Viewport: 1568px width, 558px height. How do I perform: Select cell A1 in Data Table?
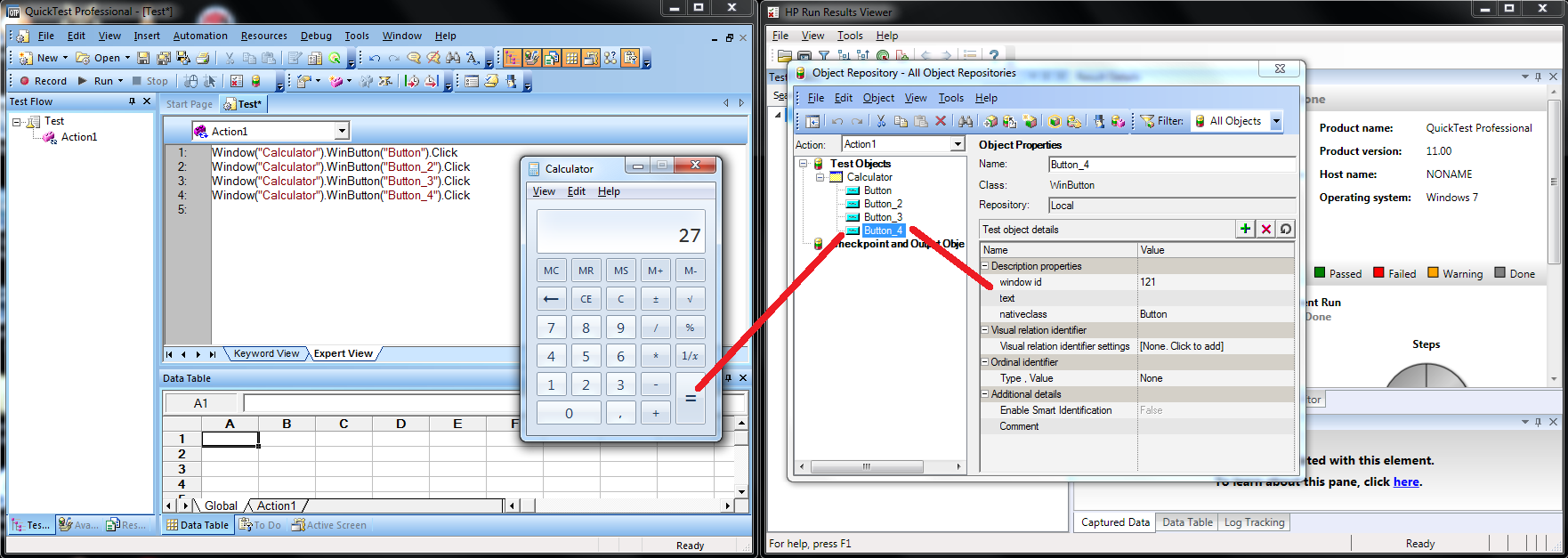tap(230, 439)
